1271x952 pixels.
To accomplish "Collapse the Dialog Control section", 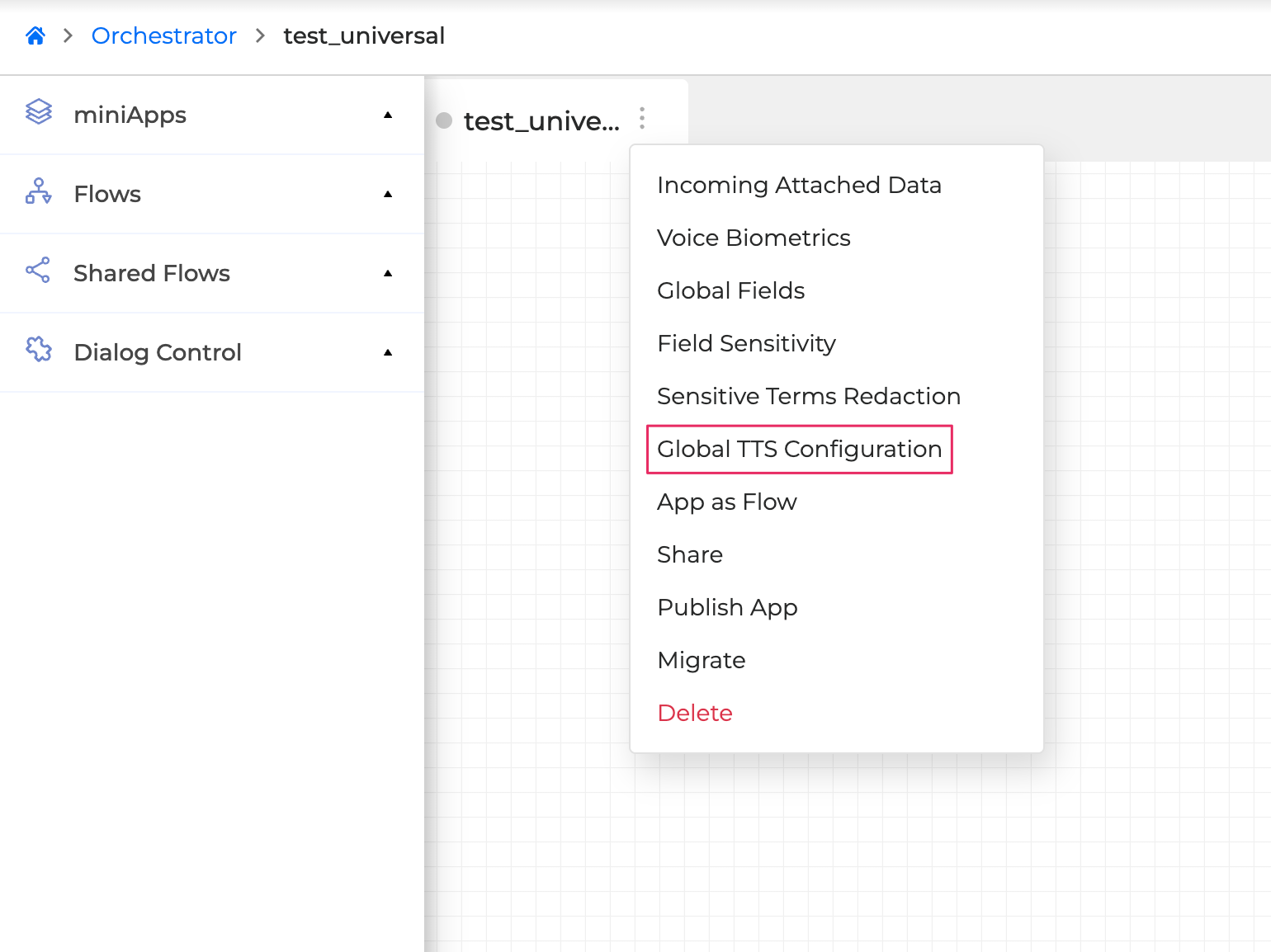I will pyautogui.click(x=387, y=352).
